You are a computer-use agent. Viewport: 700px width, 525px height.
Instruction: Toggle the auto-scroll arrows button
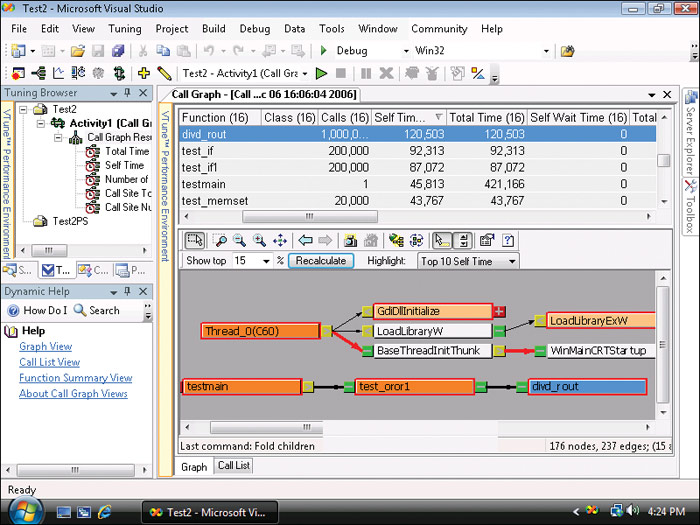click(x=463, y=241)
